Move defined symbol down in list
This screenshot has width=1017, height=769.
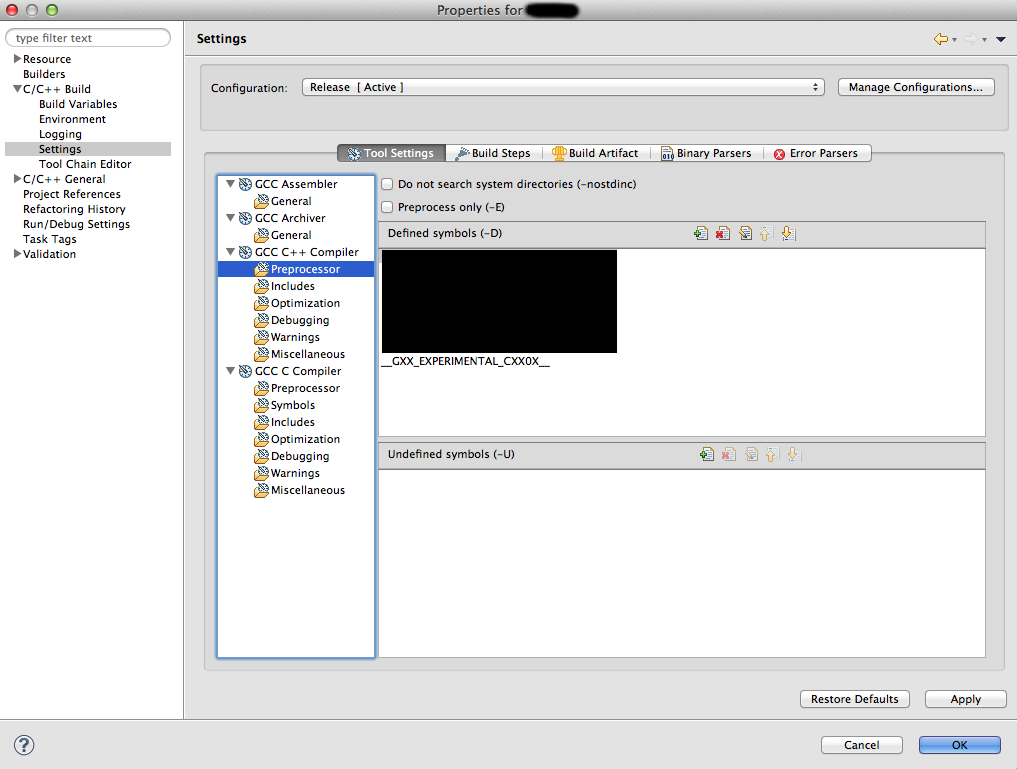point(788,233)
